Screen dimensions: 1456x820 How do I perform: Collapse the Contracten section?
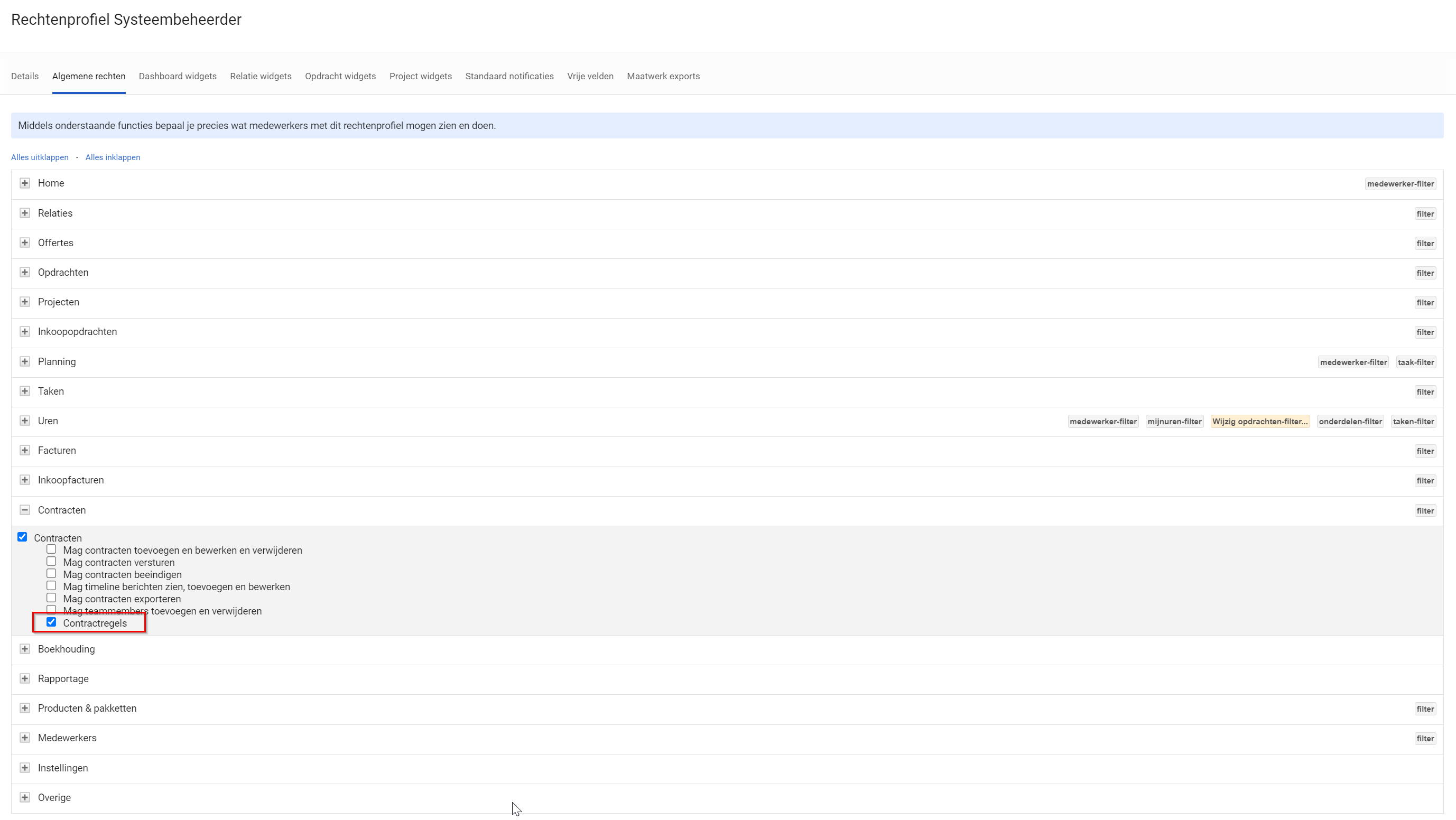click(24, 510)
